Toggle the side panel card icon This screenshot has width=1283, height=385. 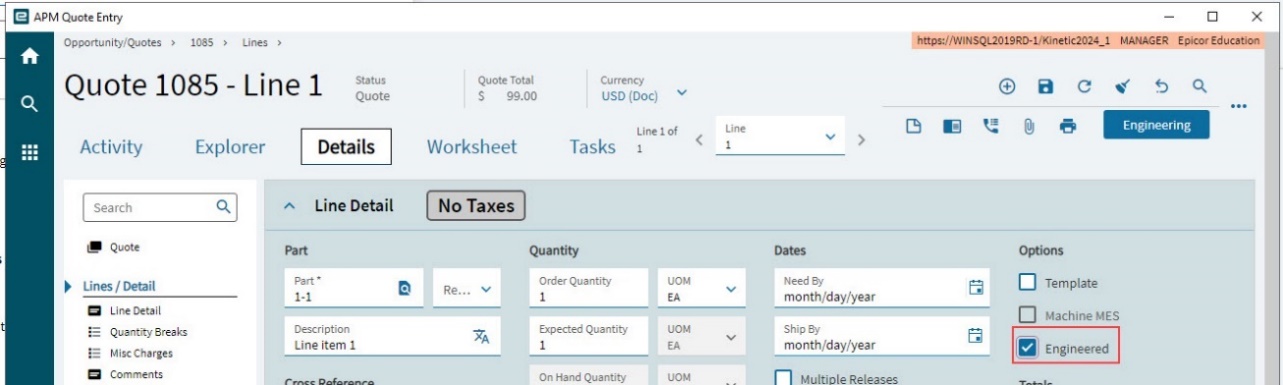[x=952, y=126]
